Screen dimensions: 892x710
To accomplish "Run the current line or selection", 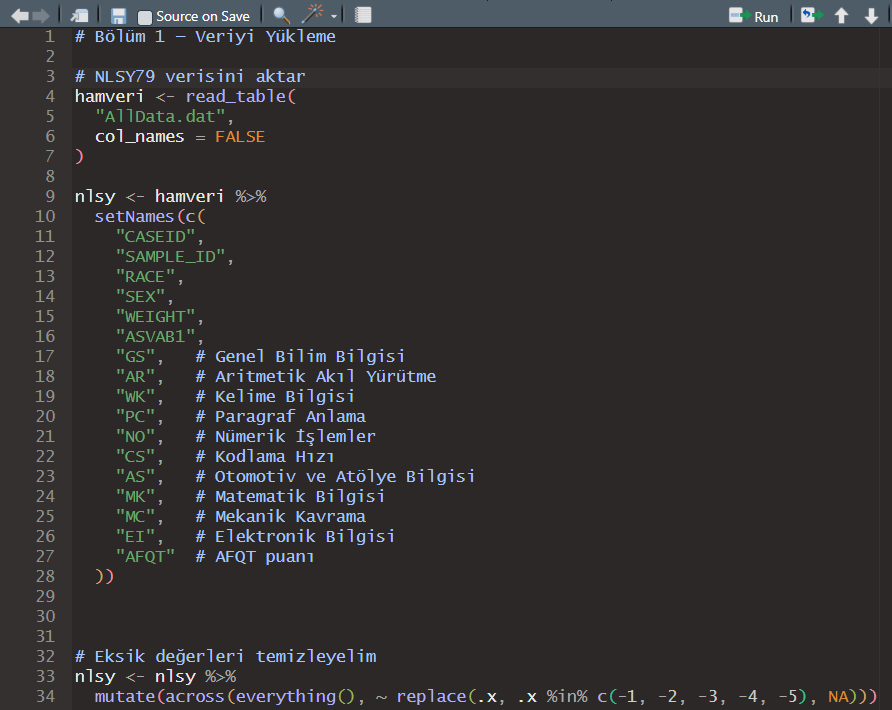I will [754, 16].
